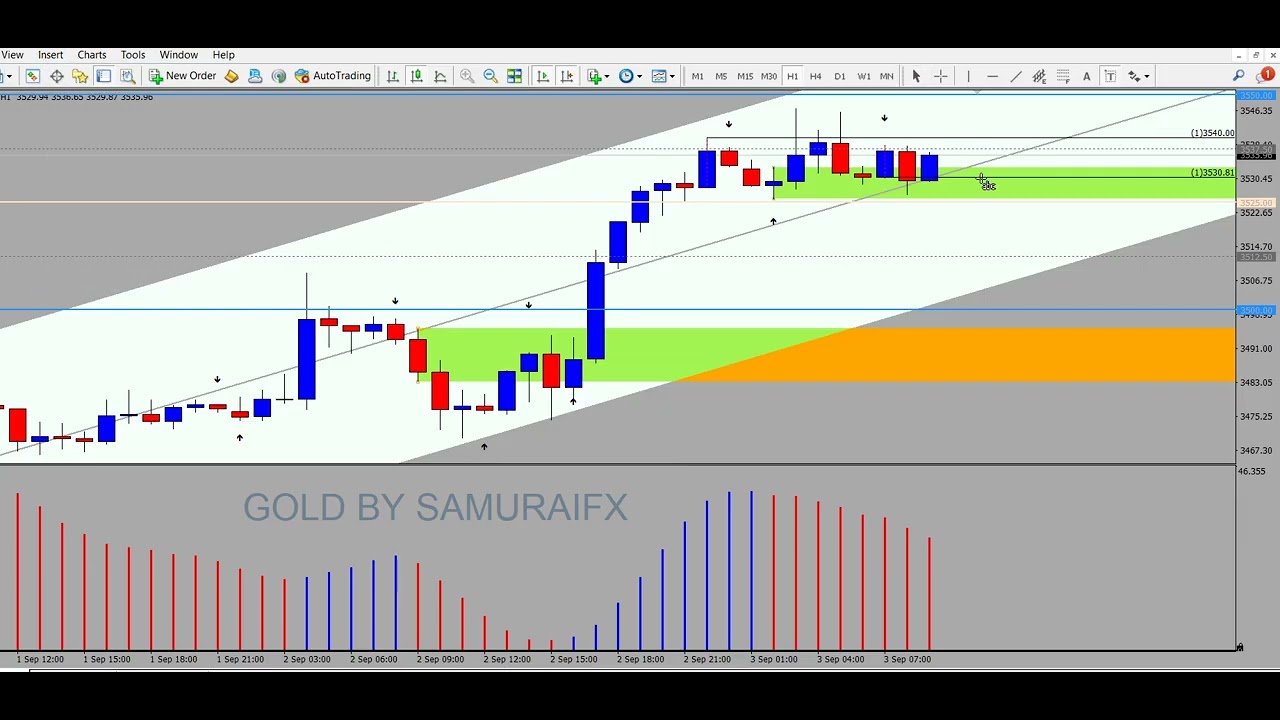Open the search magnifier icon
The image size is (1280, 720).
click(1239, 76)
